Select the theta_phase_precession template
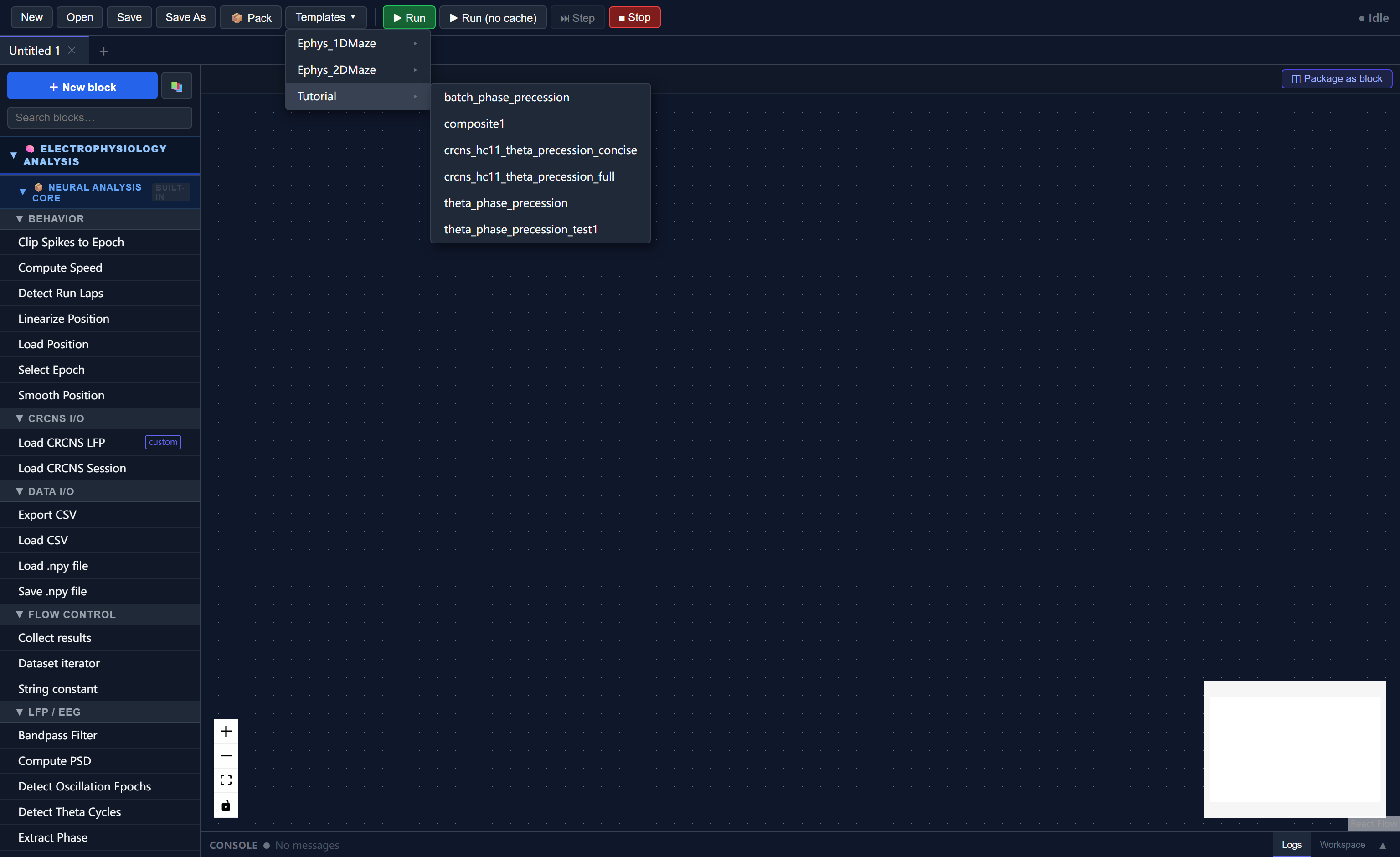This screenshot has width=1400, height=857. 505,203
